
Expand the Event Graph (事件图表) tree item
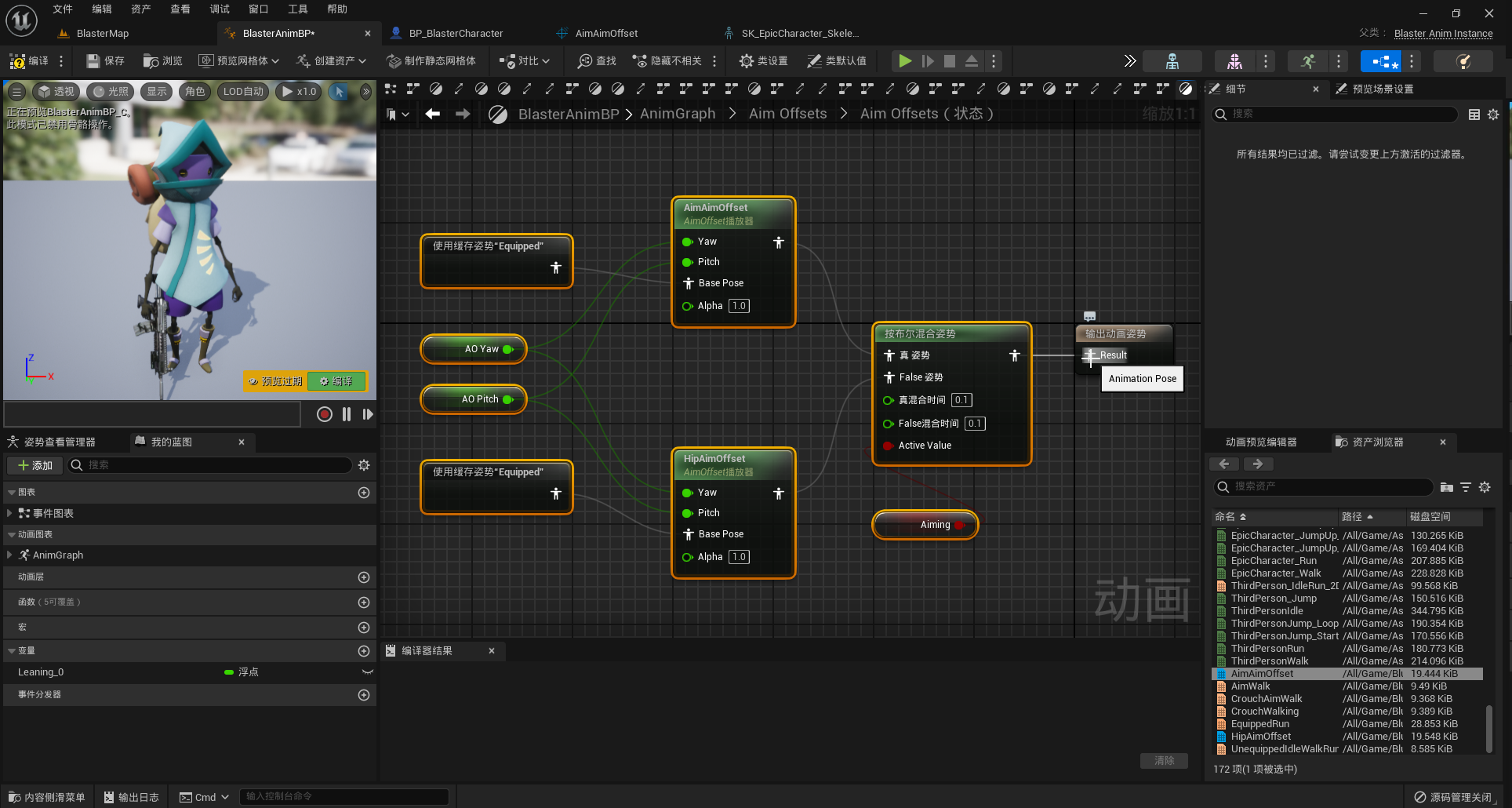click(x=9, y=513)
